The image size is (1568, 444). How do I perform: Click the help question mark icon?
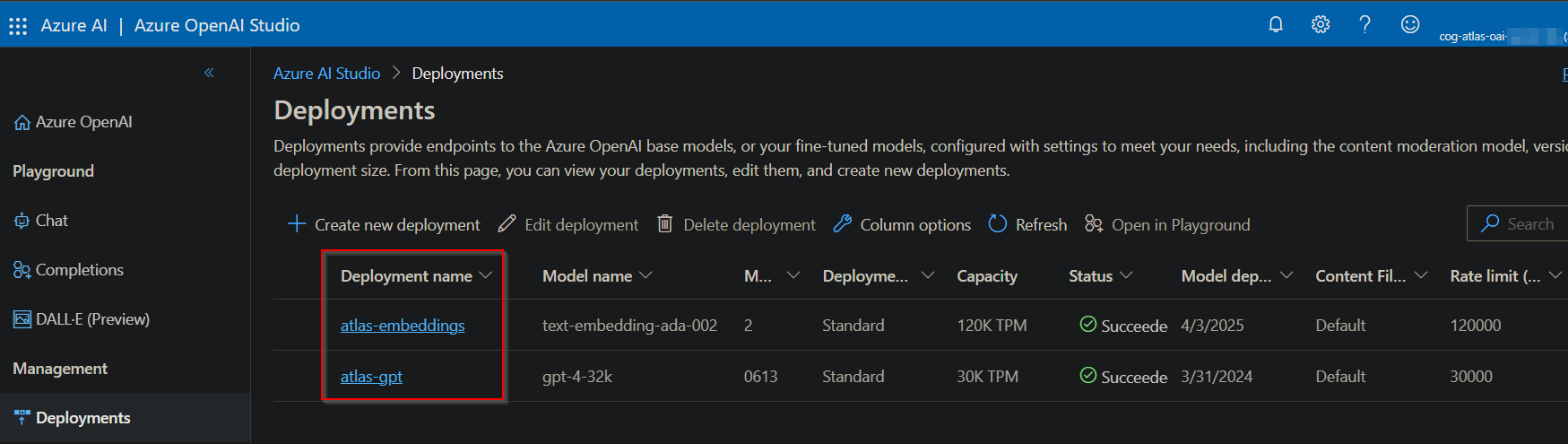point(1364,24)
